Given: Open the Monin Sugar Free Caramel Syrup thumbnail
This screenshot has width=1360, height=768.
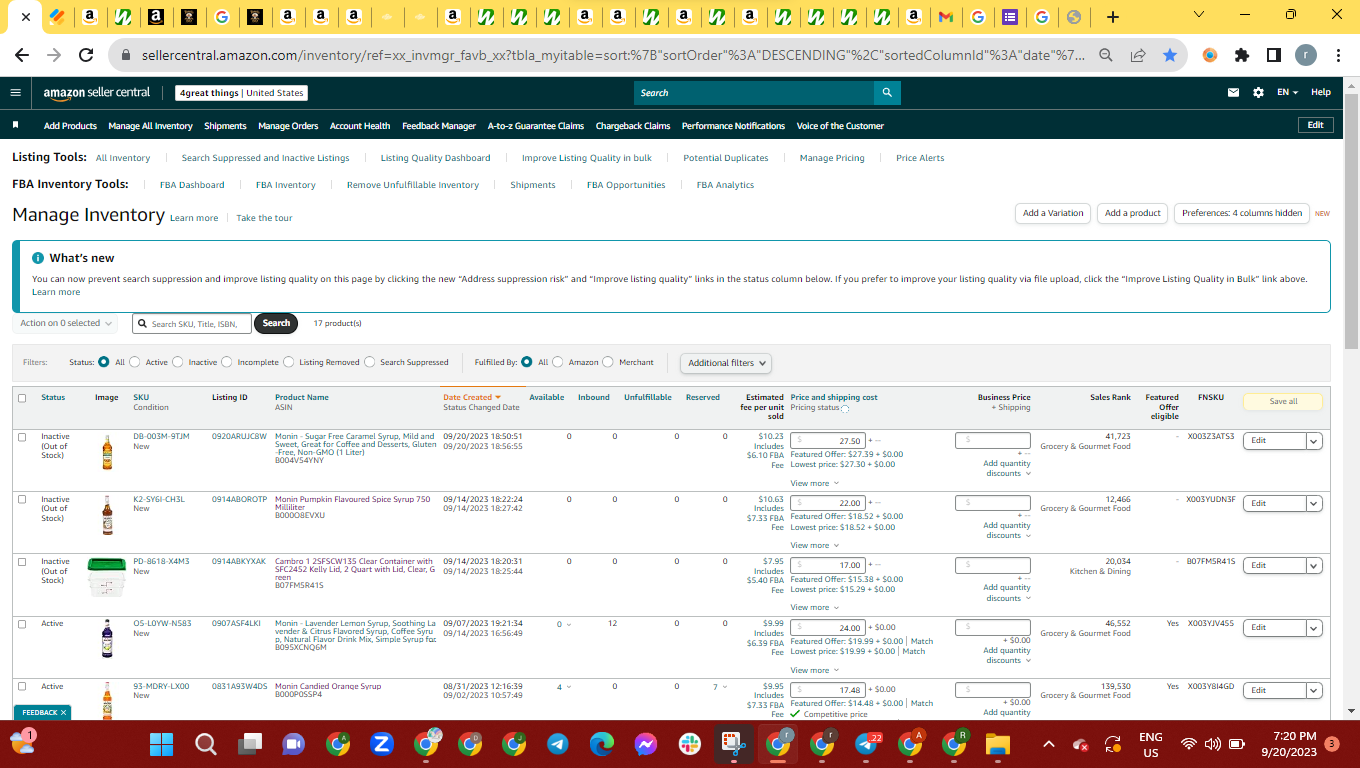Looking at the screenshot, I should click(106, 452).
